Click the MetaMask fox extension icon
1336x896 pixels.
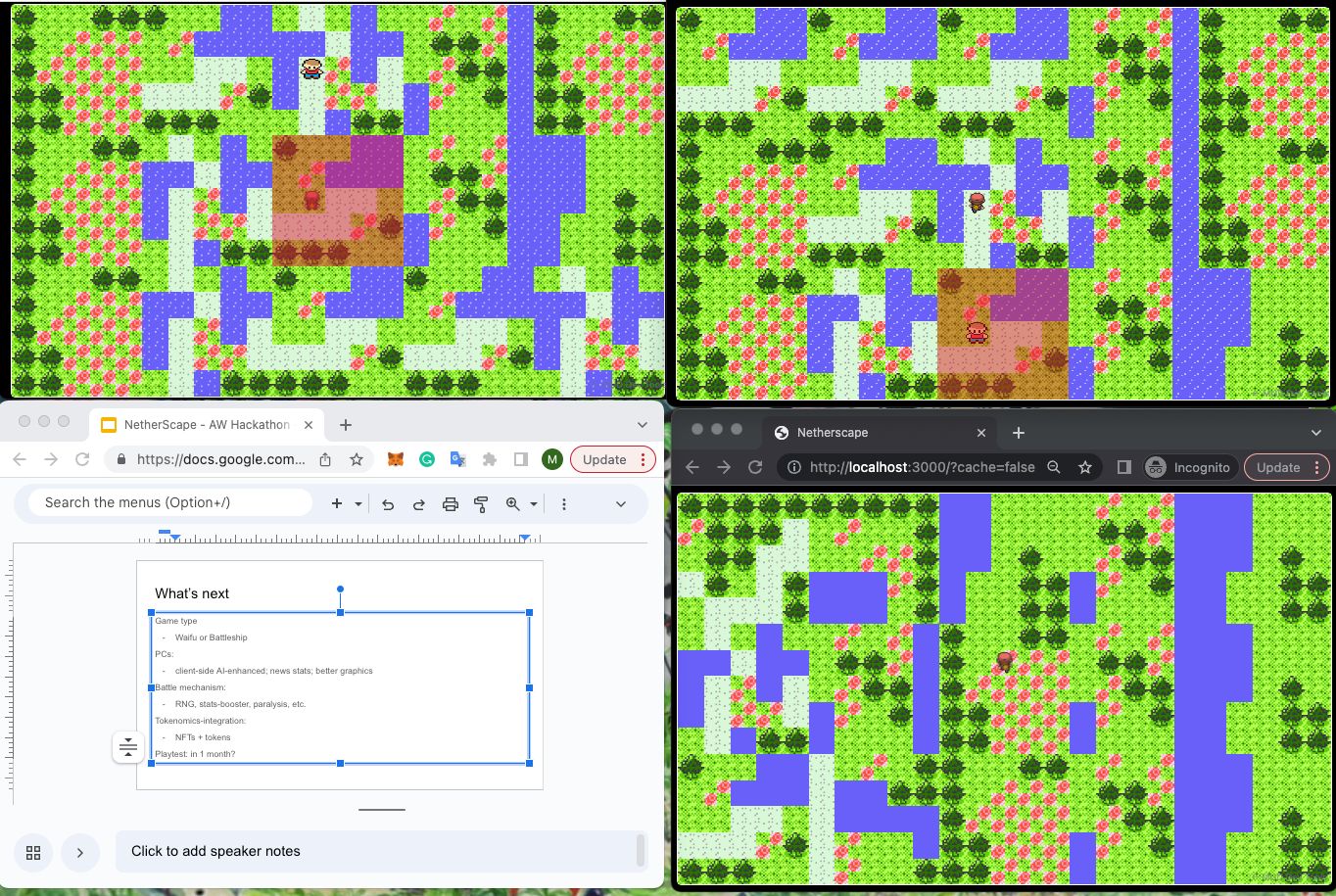tap(396, 459)
